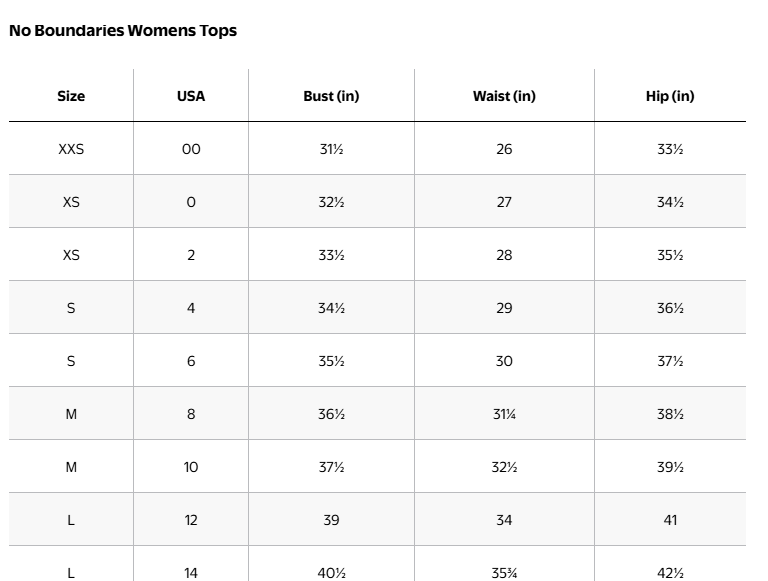This screenshot has width=768, height=581.
Task: Click the hip 39½ cell
Action: 670,466
